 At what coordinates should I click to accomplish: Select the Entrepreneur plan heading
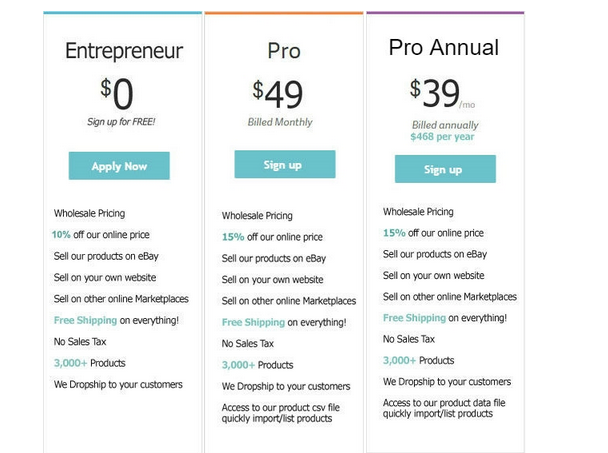pos(124,51)
